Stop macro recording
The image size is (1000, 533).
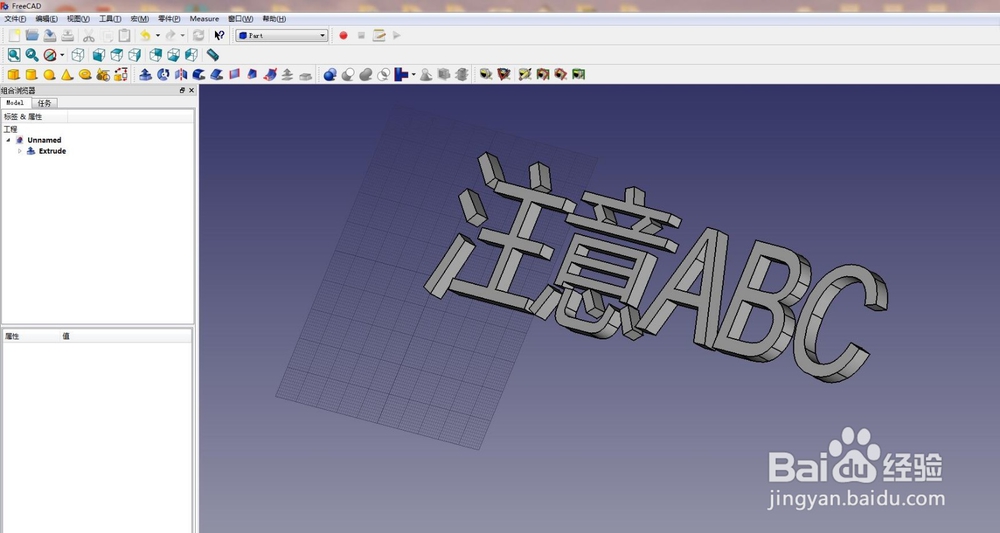[361, 36]
